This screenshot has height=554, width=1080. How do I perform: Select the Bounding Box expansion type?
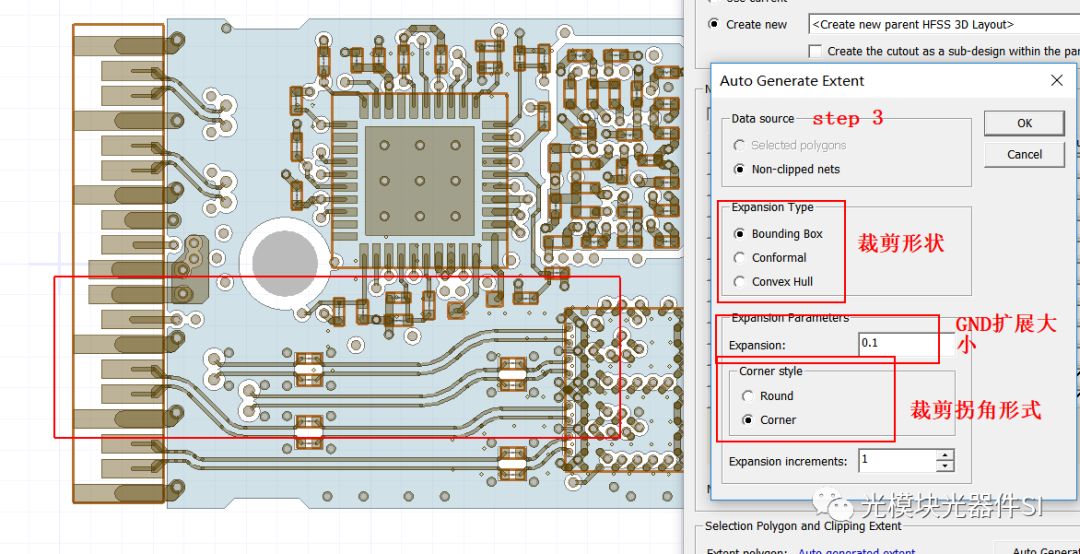tap(780, 234)
